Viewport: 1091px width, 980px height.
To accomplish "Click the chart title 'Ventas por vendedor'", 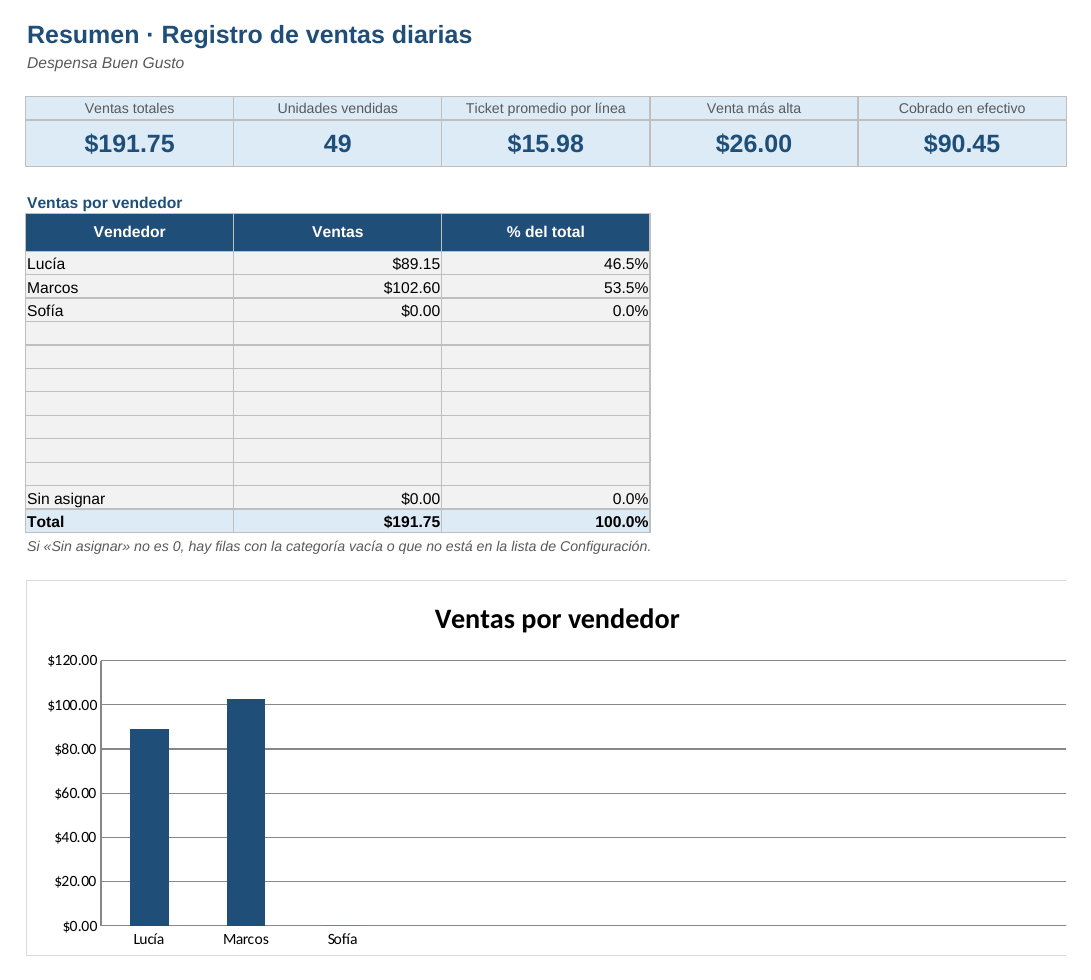I will point(557,619).
